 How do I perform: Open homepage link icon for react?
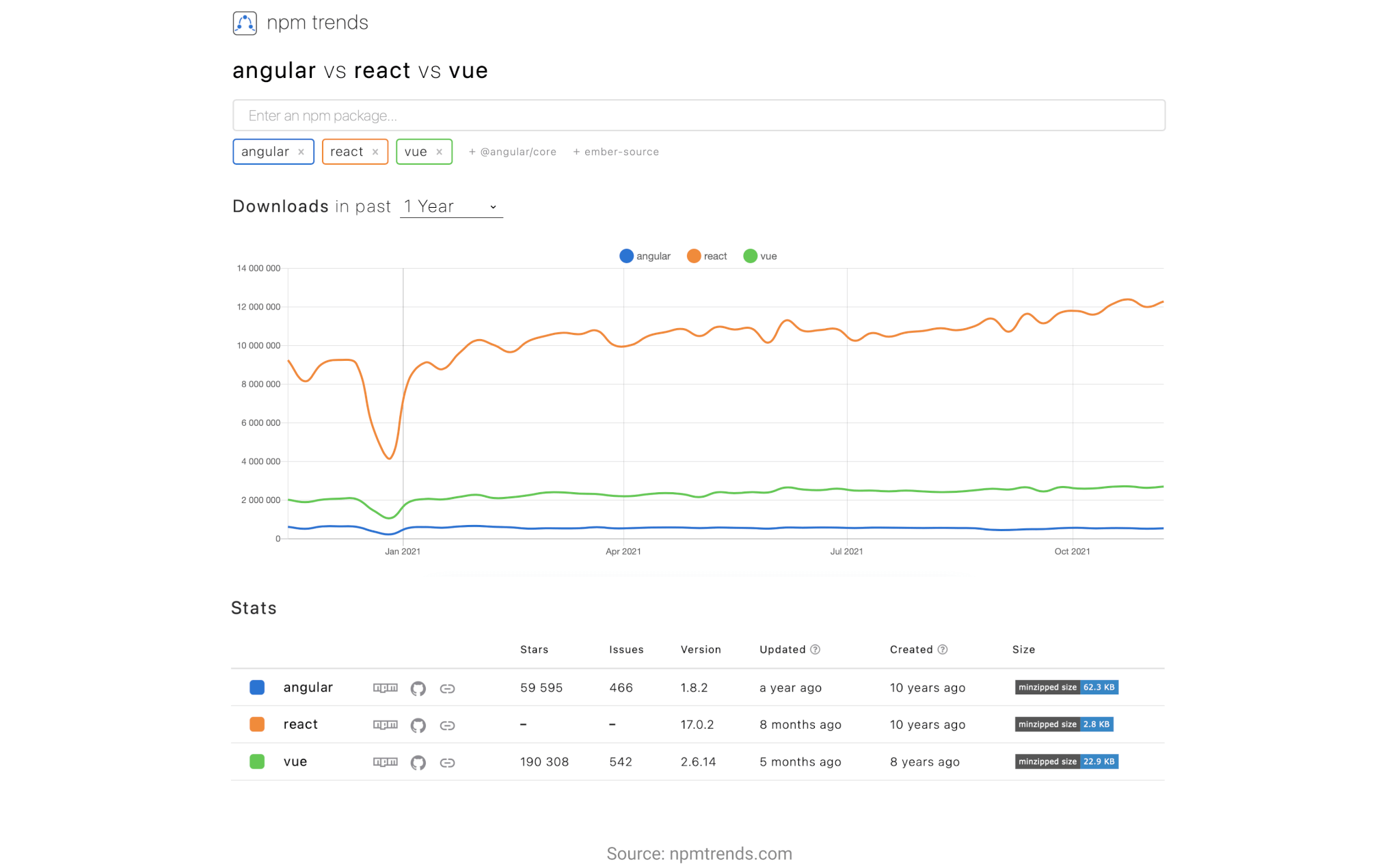pos(447,725)
